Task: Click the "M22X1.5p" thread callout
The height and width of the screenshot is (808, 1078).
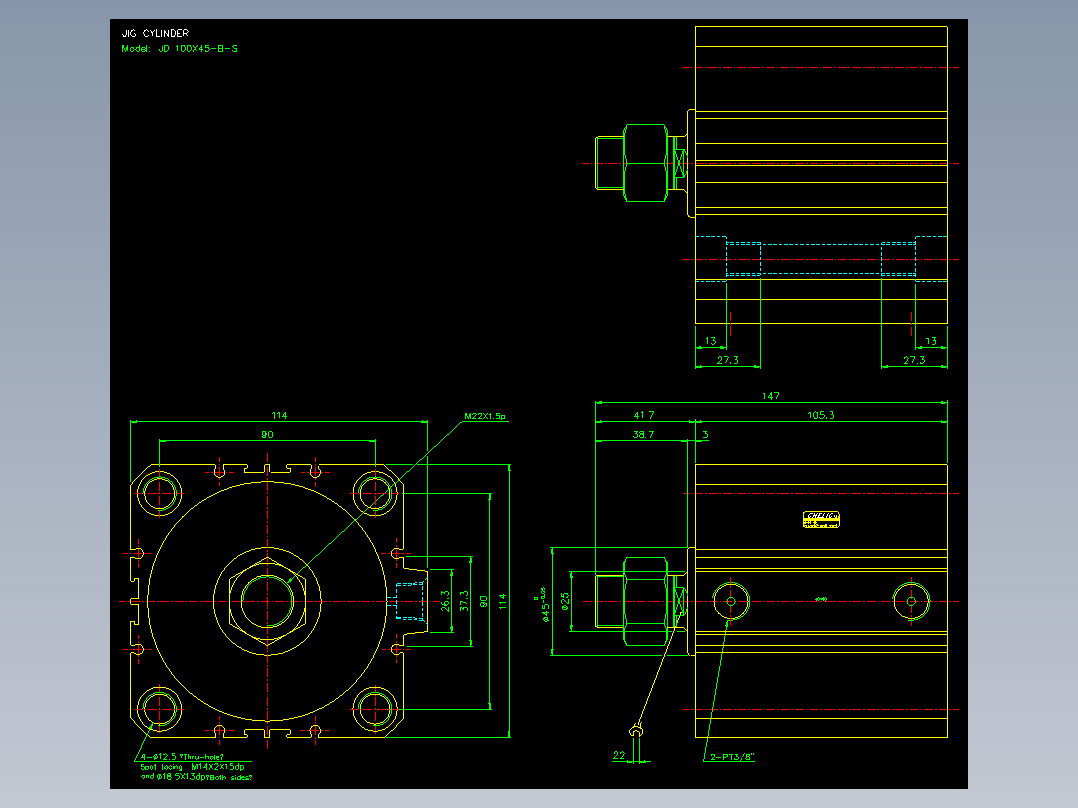Action: tap(485, 416)
